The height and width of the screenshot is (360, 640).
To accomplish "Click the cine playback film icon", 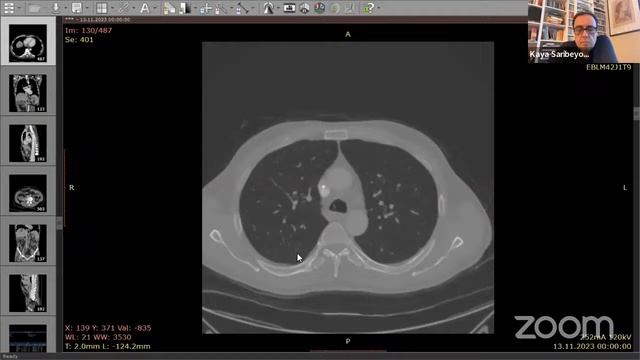I will pos(289,8).
